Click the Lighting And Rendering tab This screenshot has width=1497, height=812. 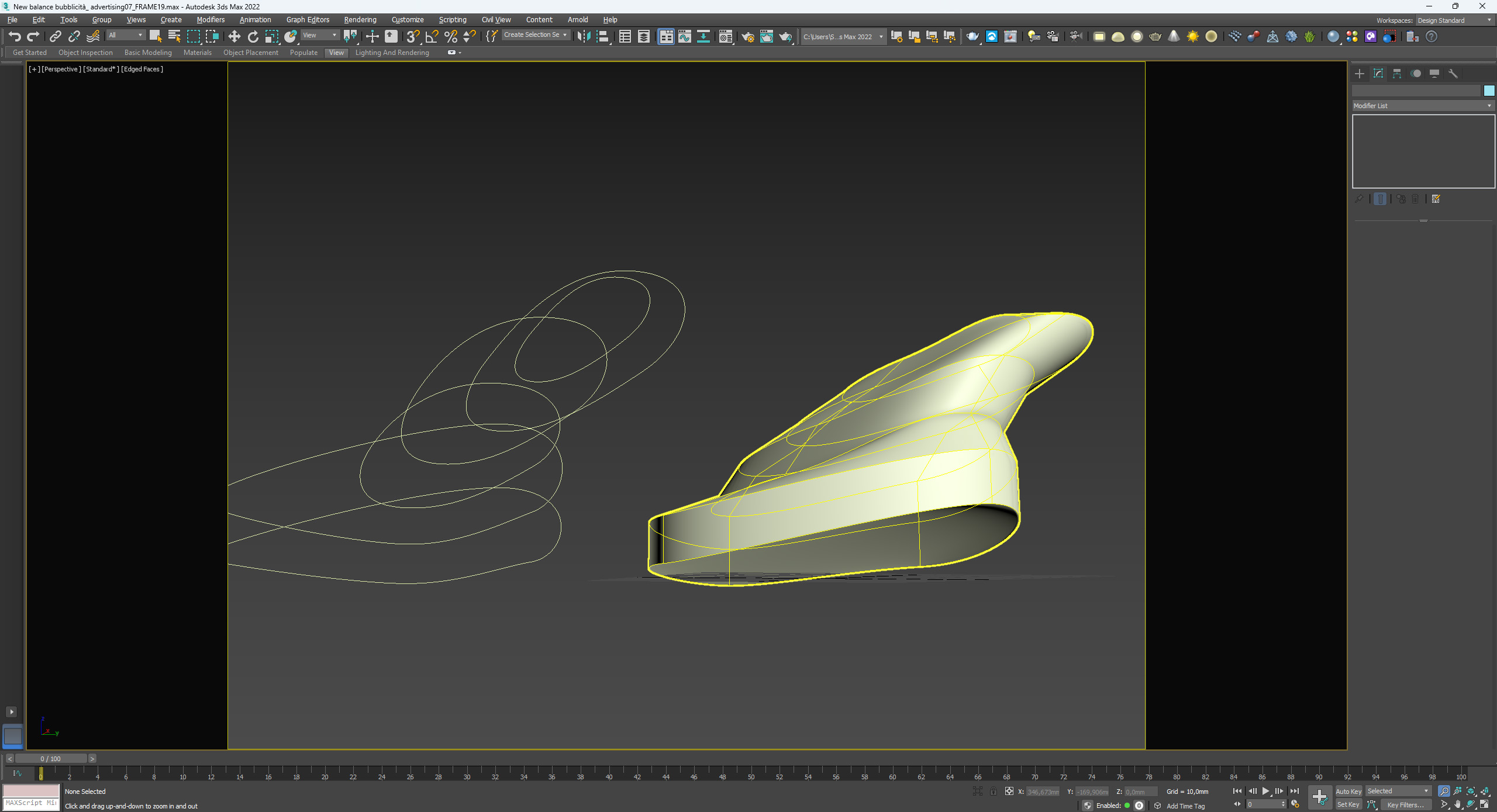pyautogui.click(x=392, y=52)
